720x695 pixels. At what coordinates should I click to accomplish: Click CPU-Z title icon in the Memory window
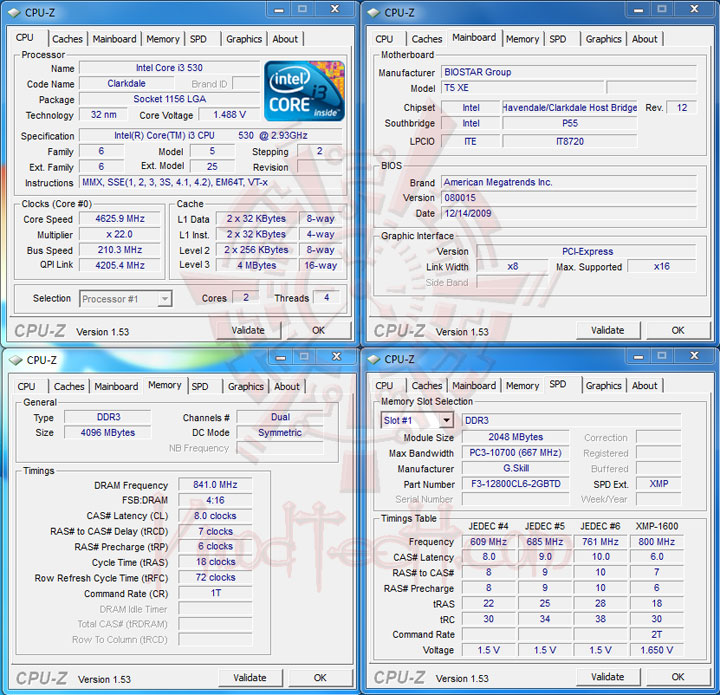(x=15, y=360)
